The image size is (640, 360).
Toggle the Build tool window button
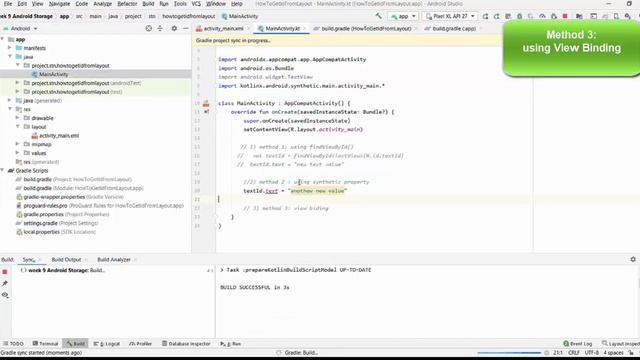tap(76, 344)
